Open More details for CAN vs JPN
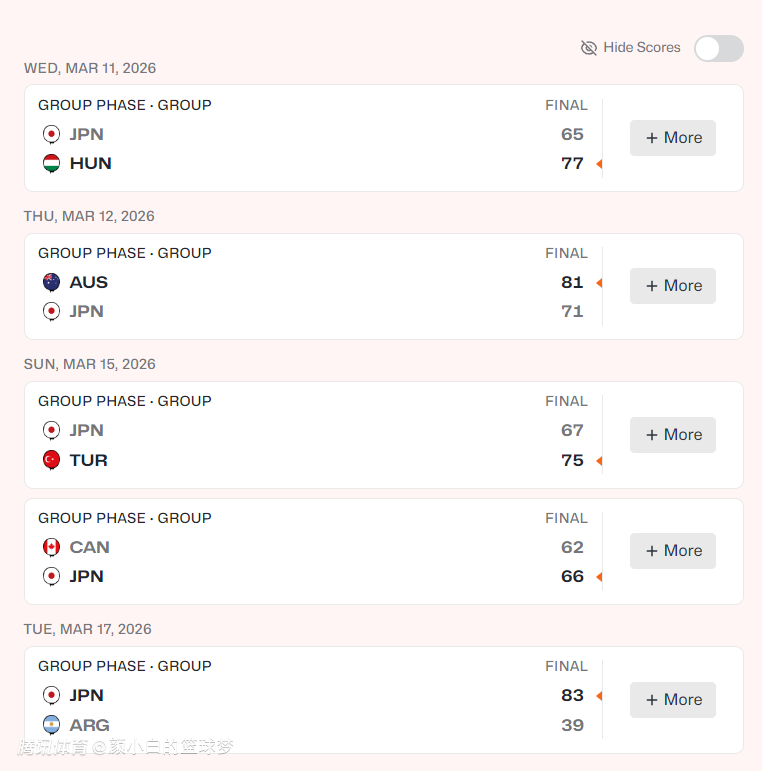This screenshot has height=771, width=762. 673,551
